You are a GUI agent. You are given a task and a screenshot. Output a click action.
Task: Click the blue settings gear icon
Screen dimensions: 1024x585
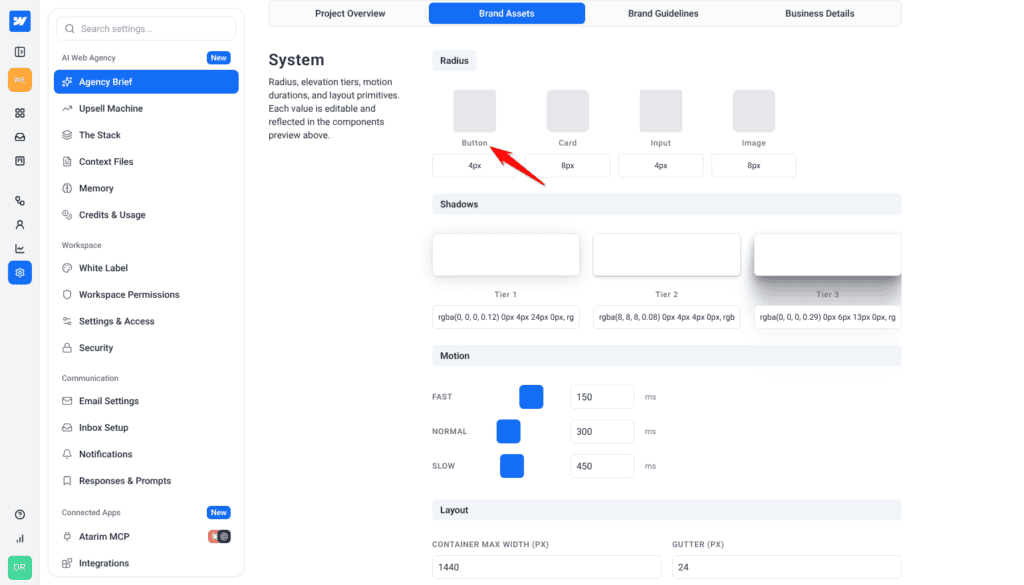point(20,273)
